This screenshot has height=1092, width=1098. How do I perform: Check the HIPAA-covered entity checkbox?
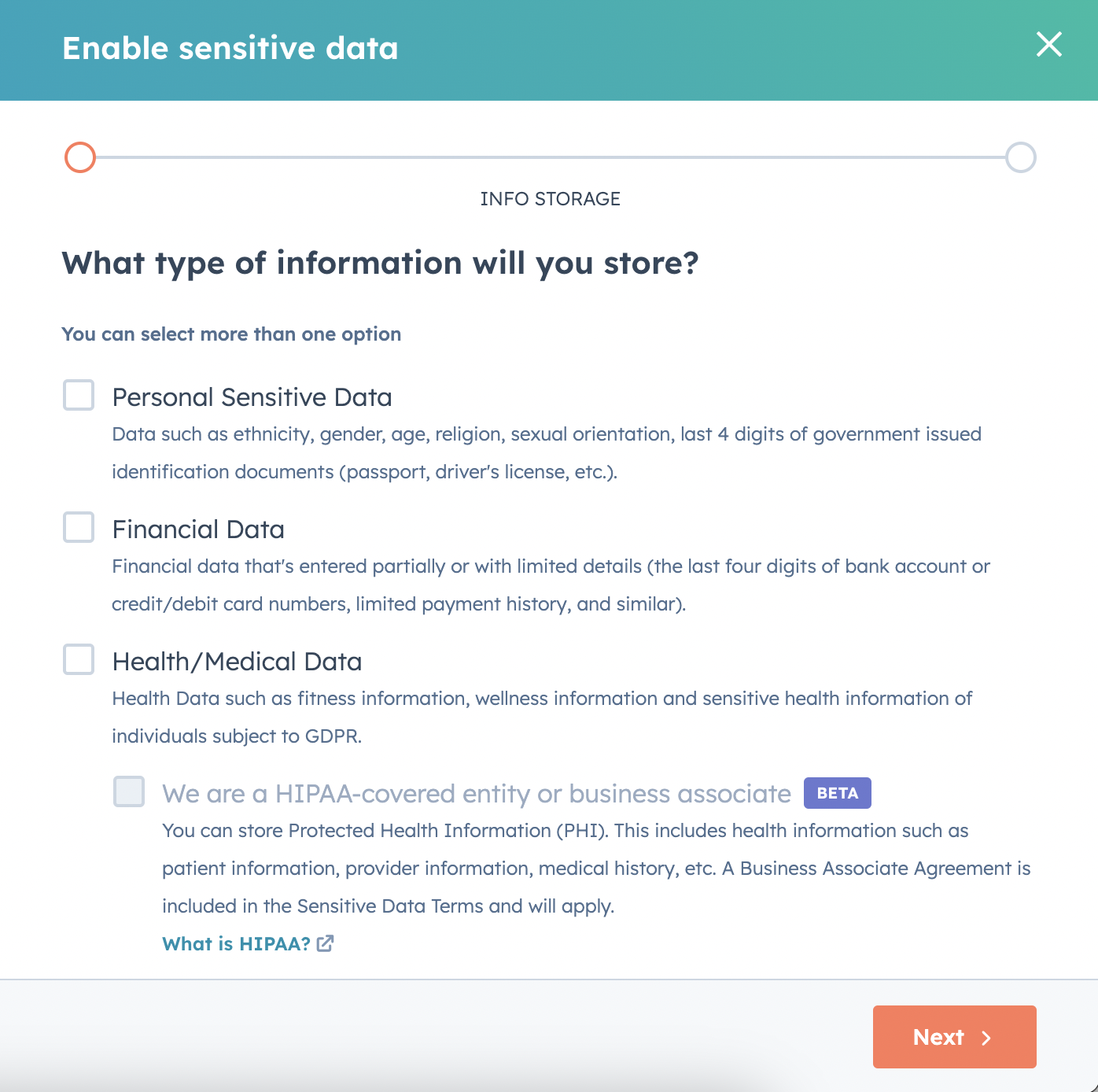[x=128, y=793]
